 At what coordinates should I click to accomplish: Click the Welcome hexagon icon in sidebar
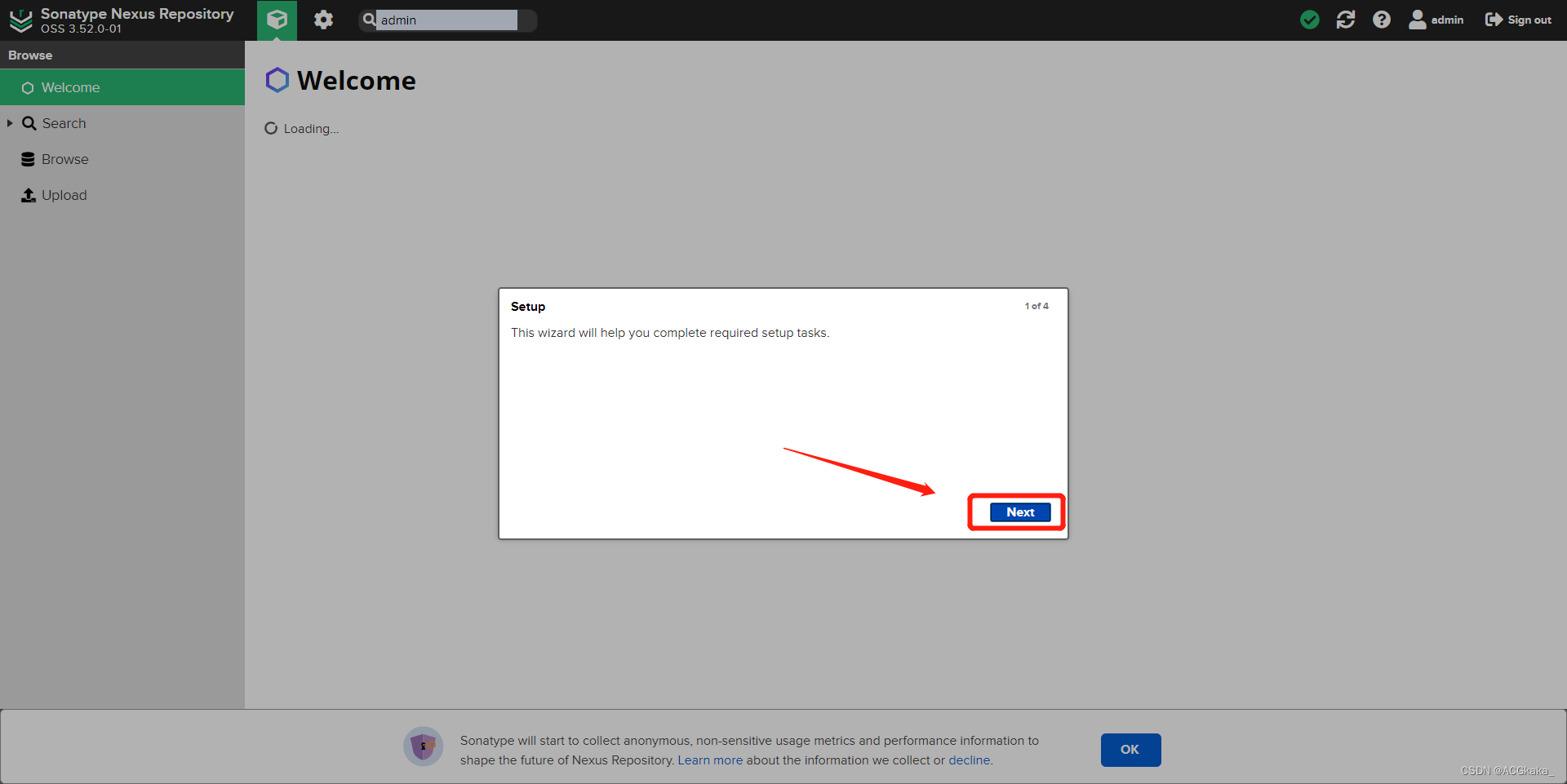click(x=28, y=88)
